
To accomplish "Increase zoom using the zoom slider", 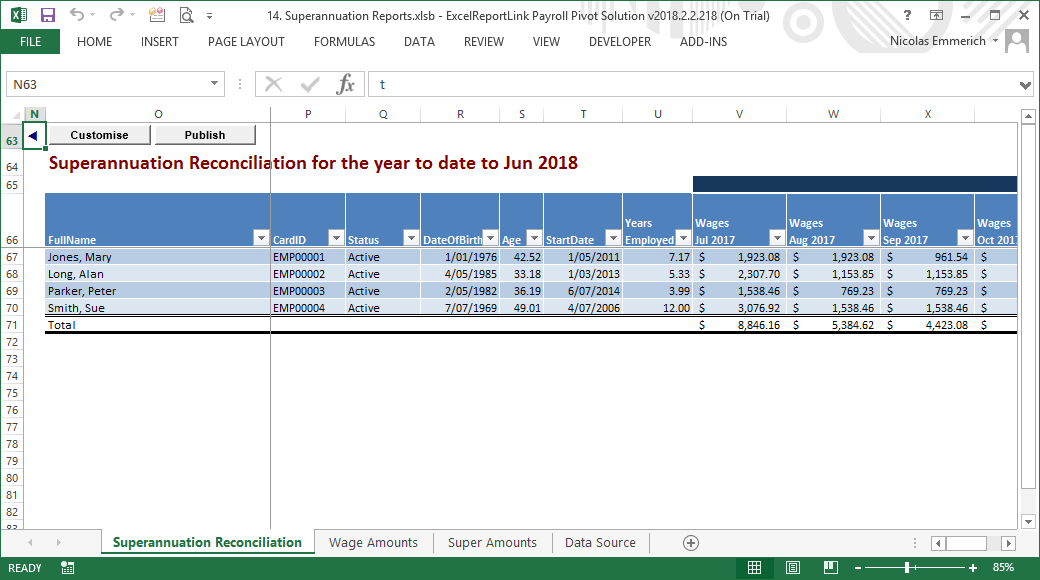I will [x=971, y=567].
